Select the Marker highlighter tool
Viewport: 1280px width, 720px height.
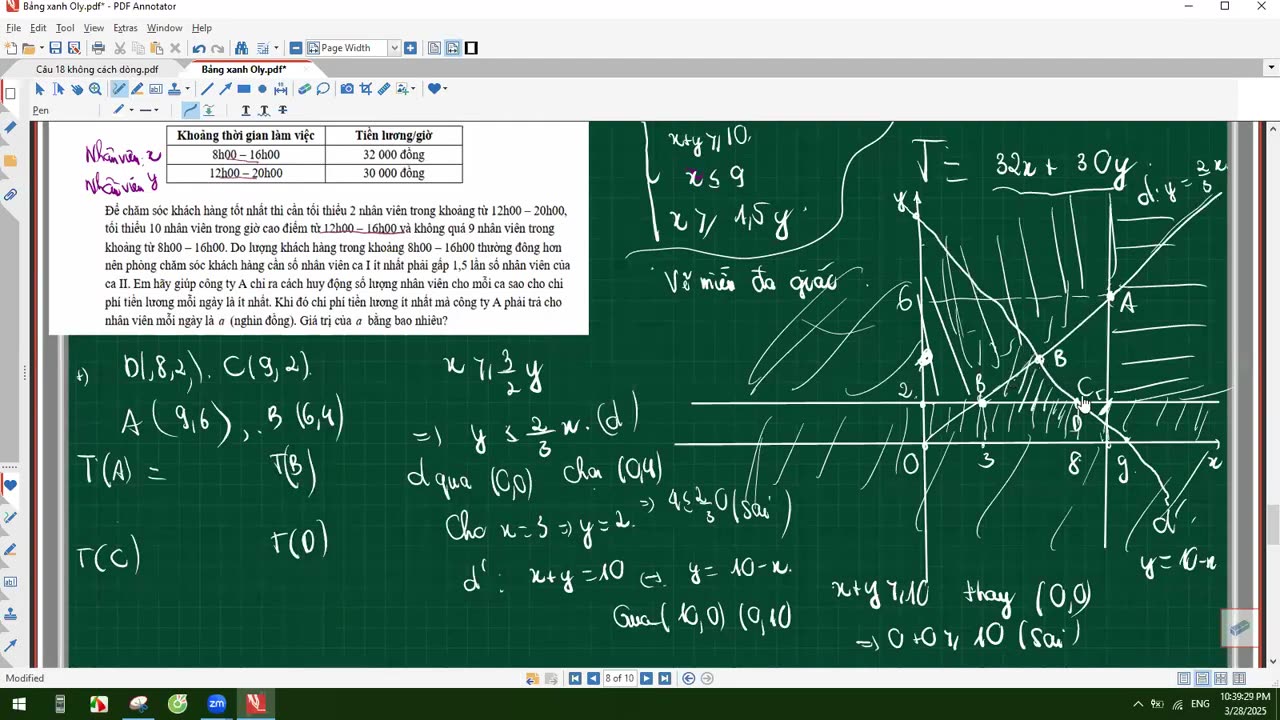tap(137, 89)
